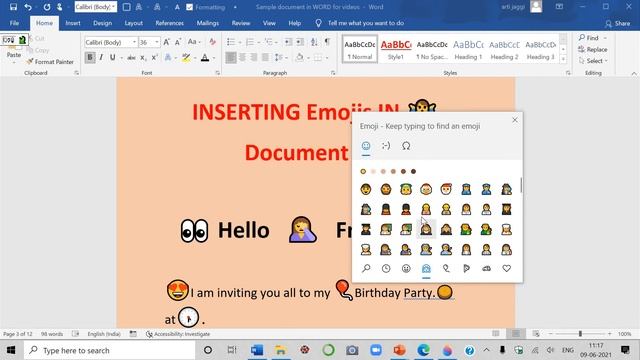Justify the paragraph text
The height and width of the screenshot is (360, 640).
265,58
